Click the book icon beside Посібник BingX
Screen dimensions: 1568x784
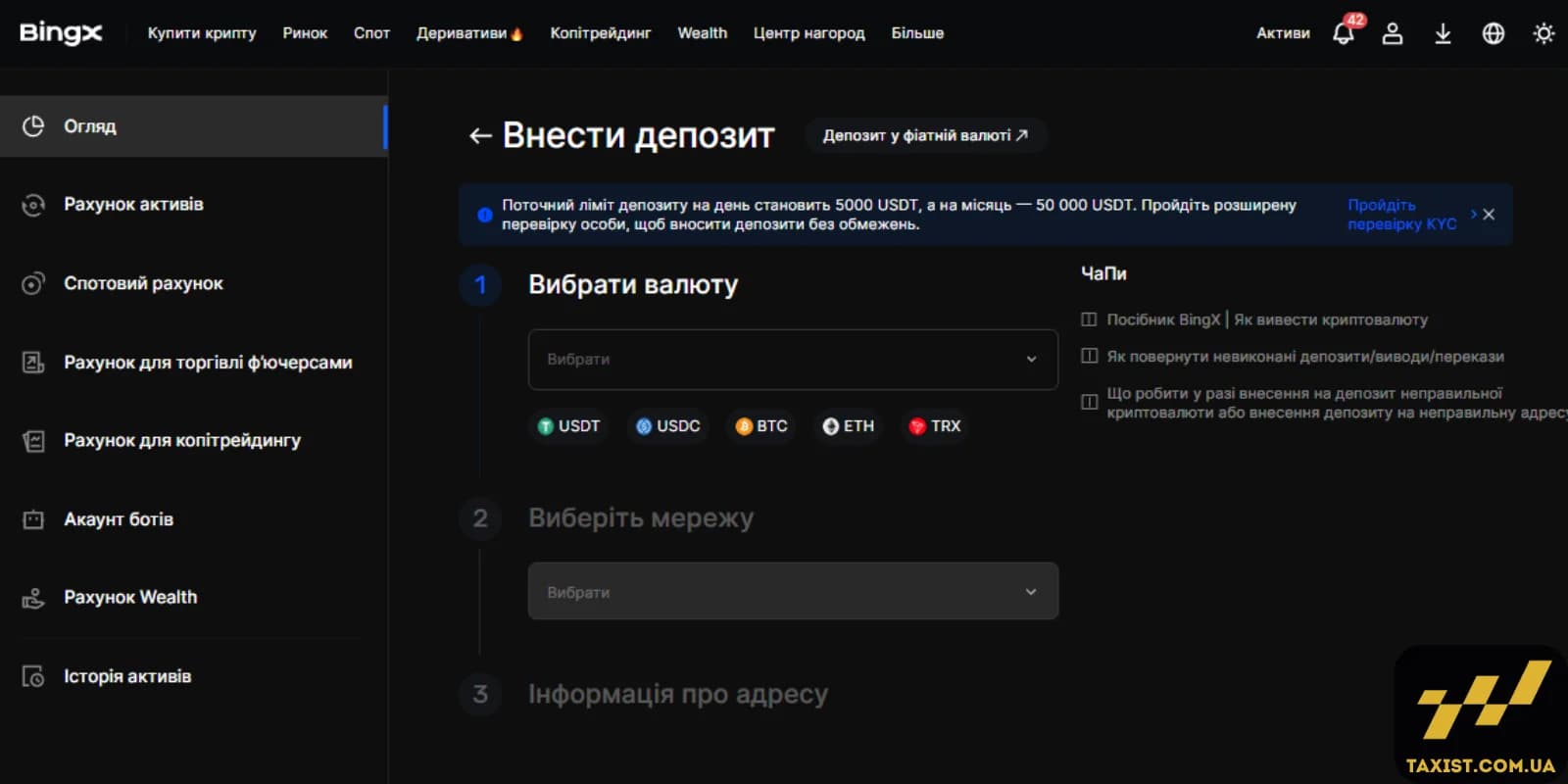1089,319
